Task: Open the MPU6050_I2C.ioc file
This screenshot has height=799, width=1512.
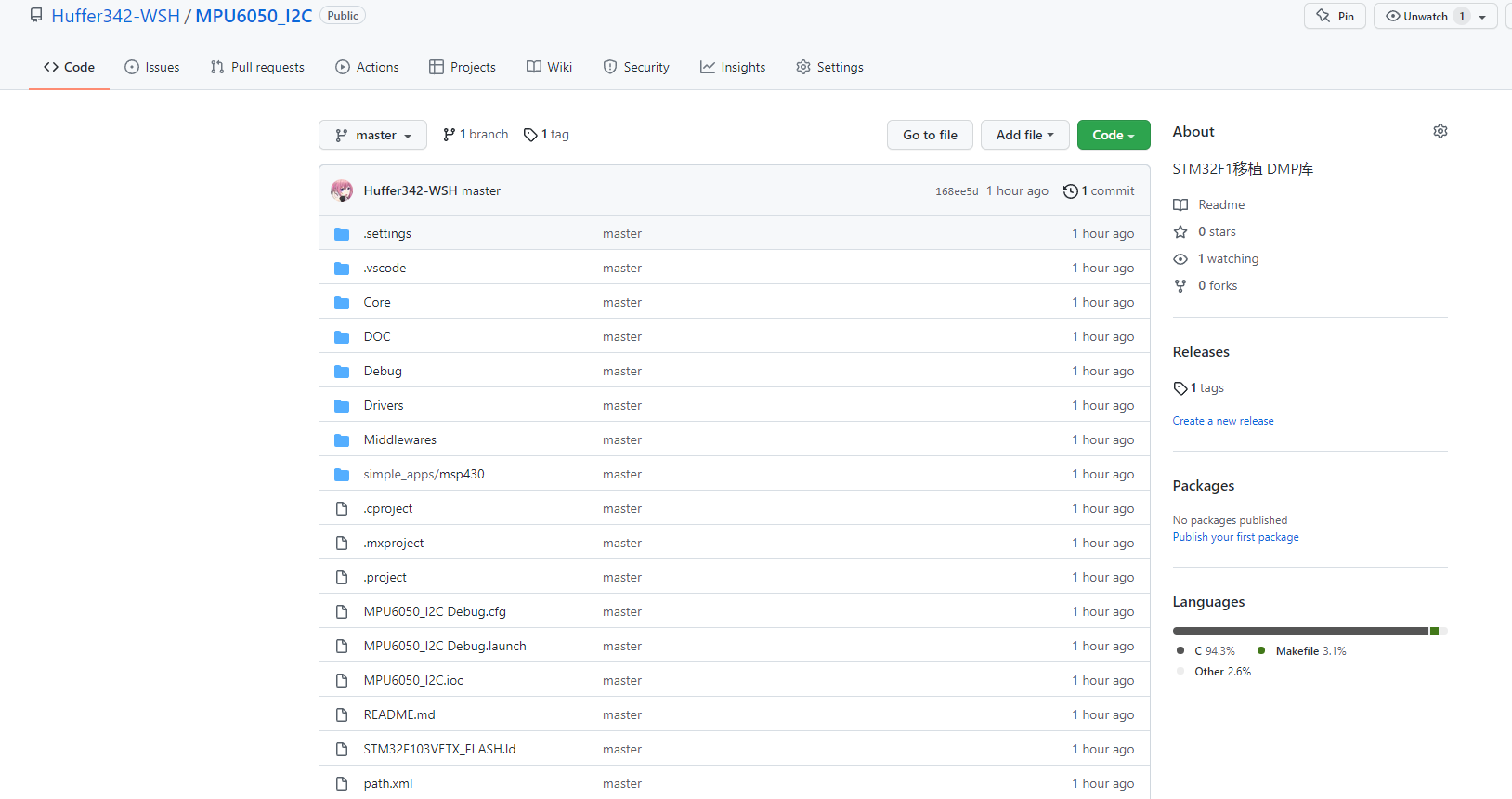Action: (413, 680)
